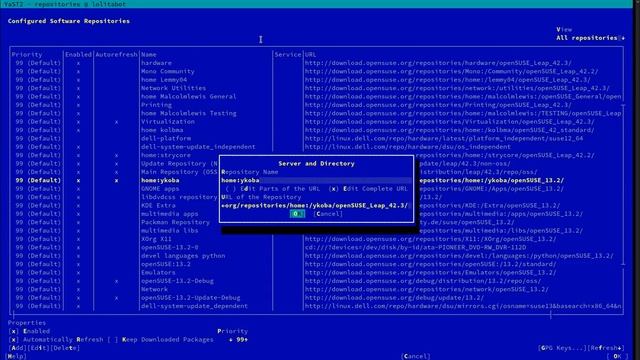Select the Network Utilities repository row
This screenshot has width=640, height=360.
(316, 88)
